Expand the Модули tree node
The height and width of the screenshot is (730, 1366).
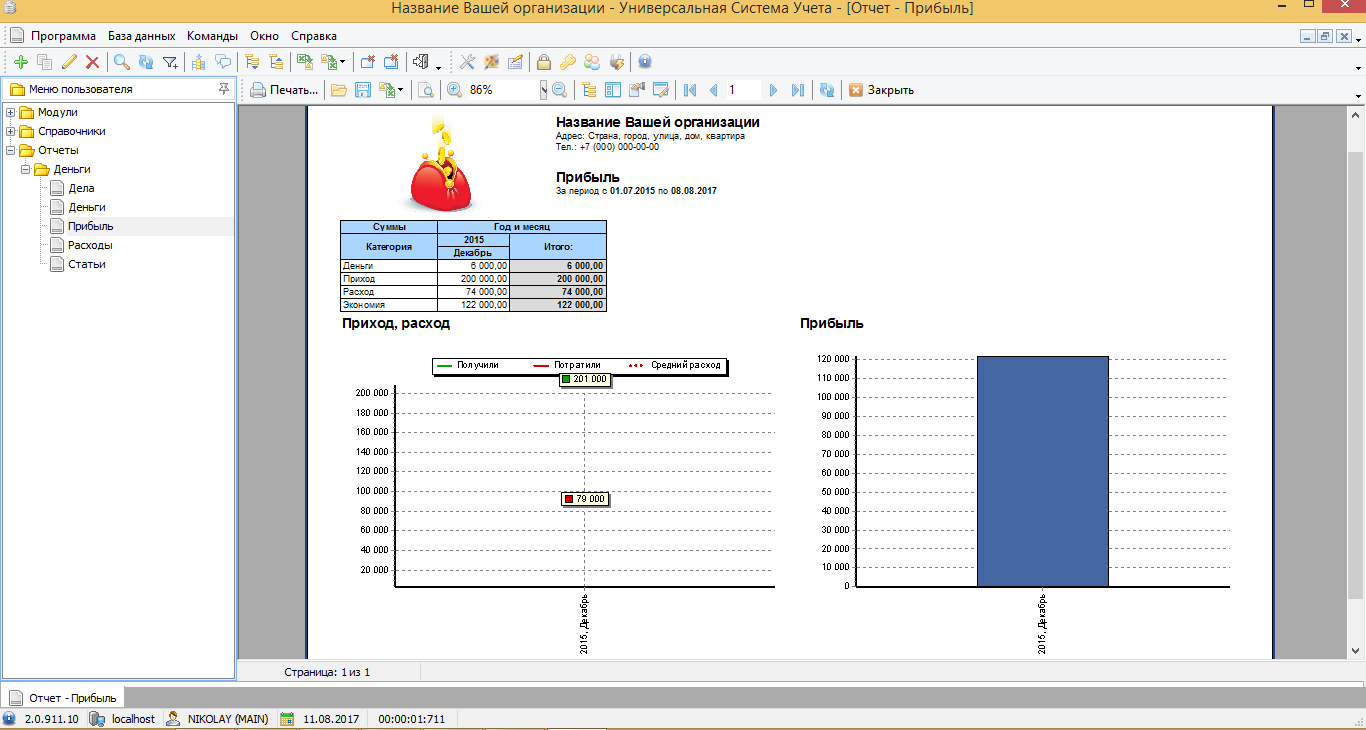pos(10,112)
